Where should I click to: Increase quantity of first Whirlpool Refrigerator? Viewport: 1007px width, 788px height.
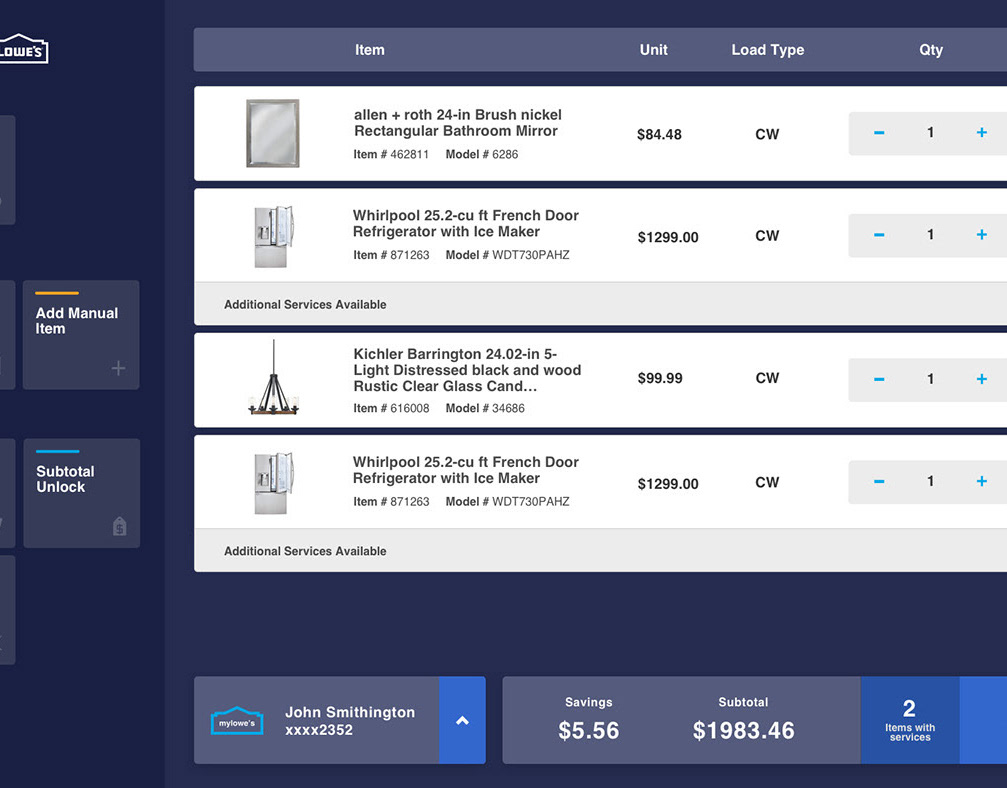click(x=981, y=234)
